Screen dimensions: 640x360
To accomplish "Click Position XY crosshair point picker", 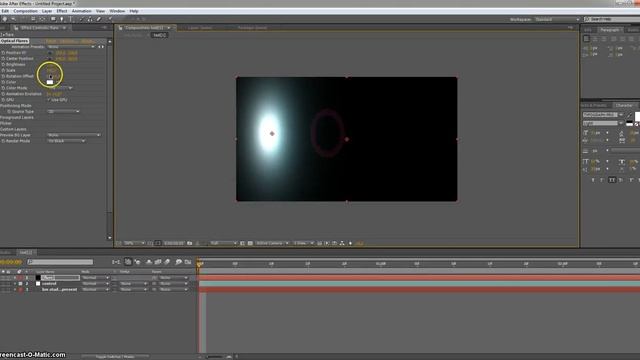I will click(50, 53).
